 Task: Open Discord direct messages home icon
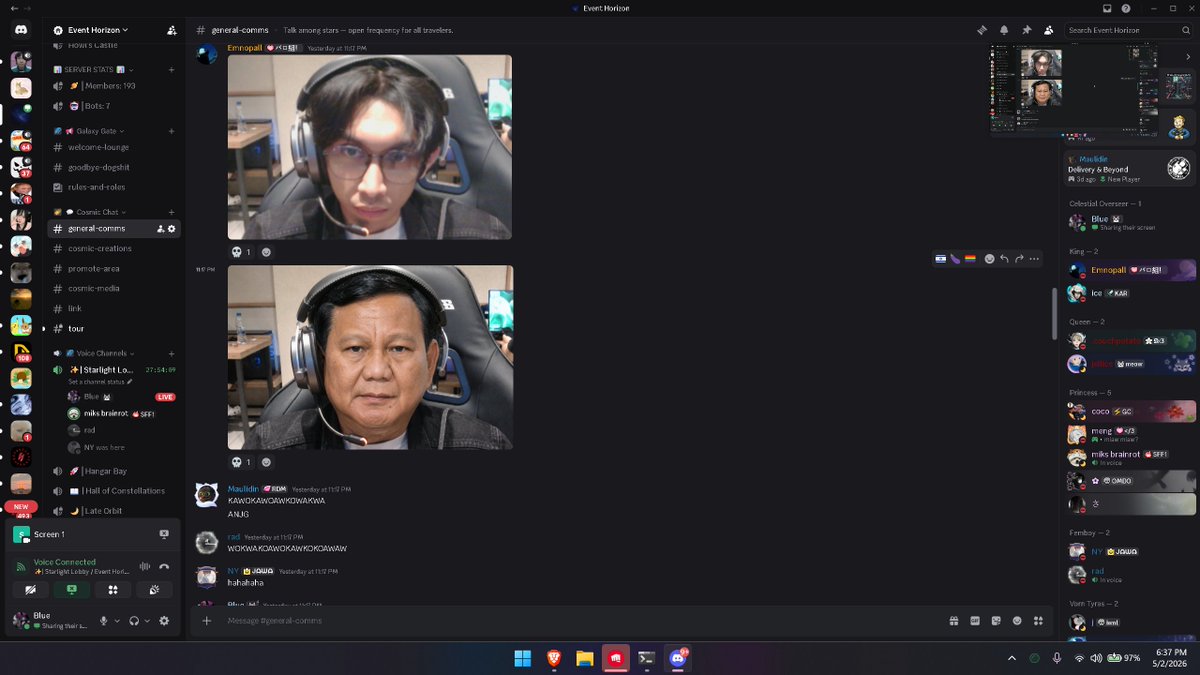tap(21, 30)
